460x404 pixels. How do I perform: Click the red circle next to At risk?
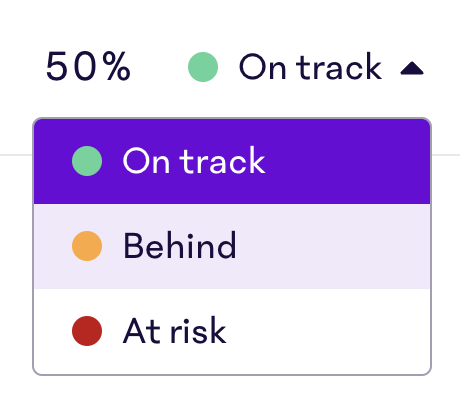(87, 331)
